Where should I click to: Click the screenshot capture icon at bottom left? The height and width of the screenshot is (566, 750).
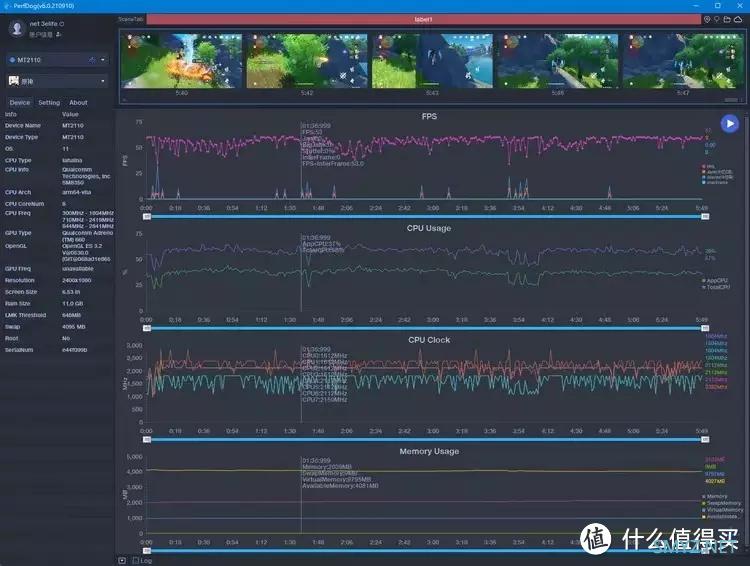click(x=122, y=560)
